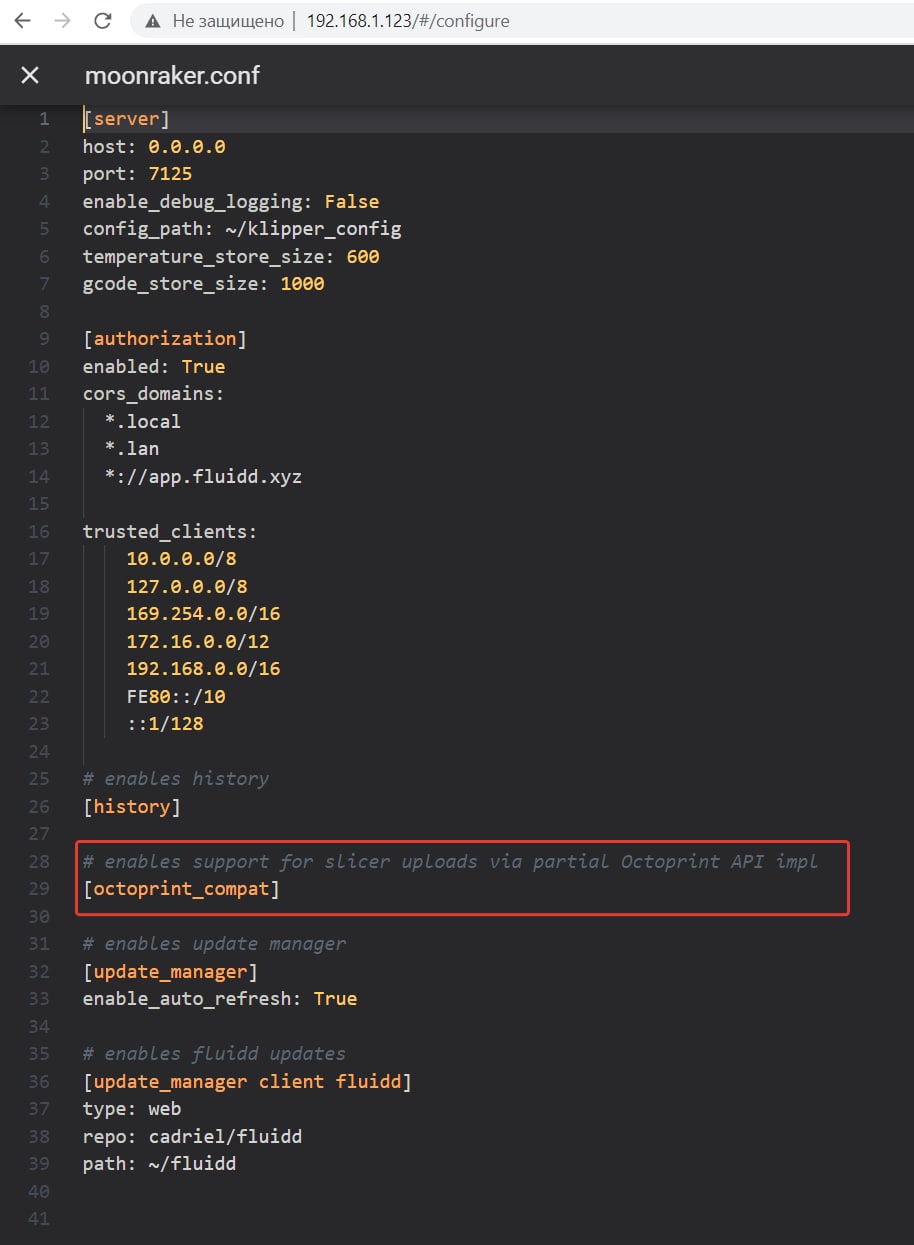The width and height of the screenshot is (914, 1245).
Task: Click the [update_manager client fluidd] line
Action: (x=248, y=1081)
